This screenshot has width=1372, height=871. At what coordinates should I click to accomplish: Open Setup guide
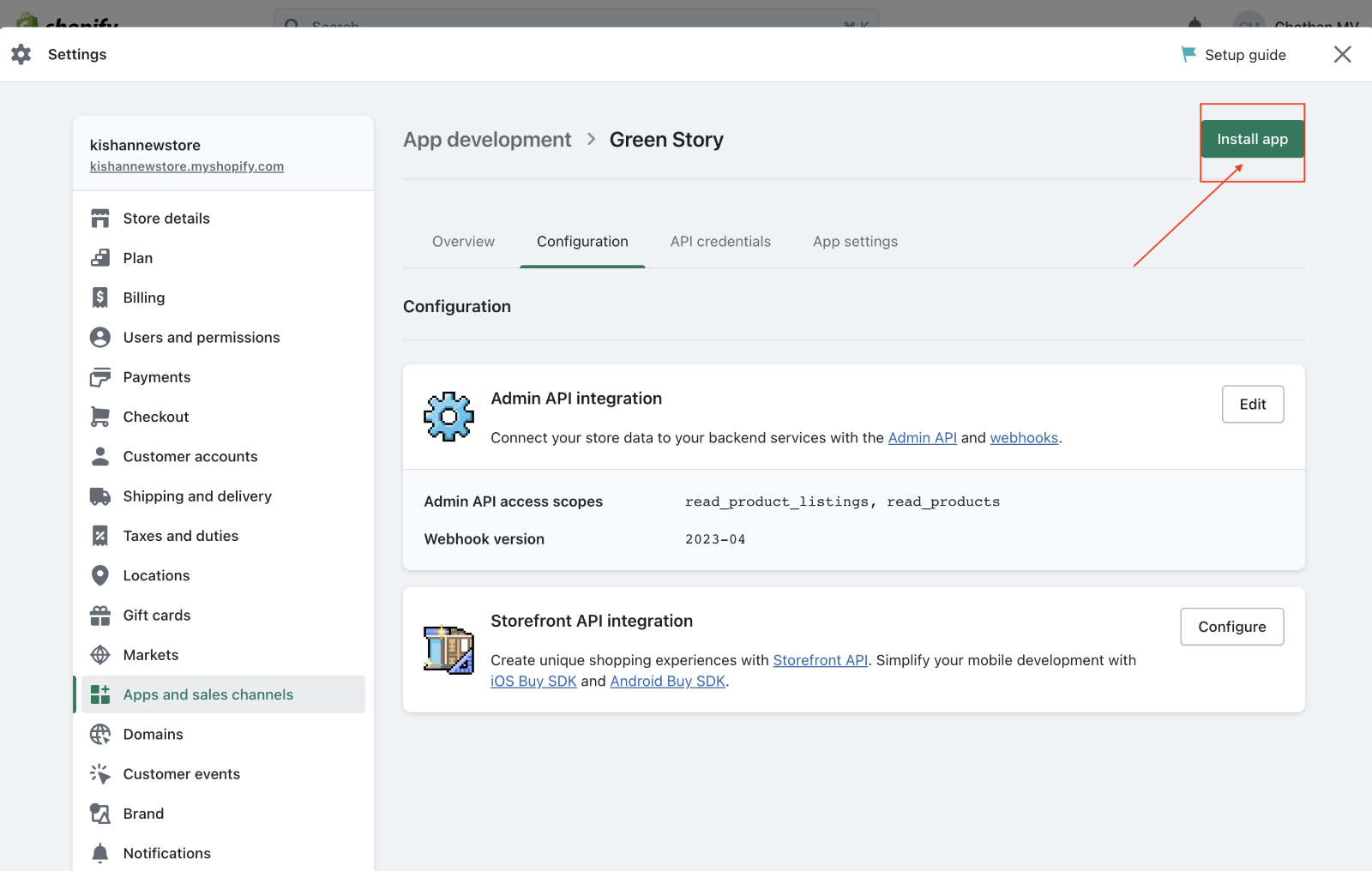point(1234,55)
